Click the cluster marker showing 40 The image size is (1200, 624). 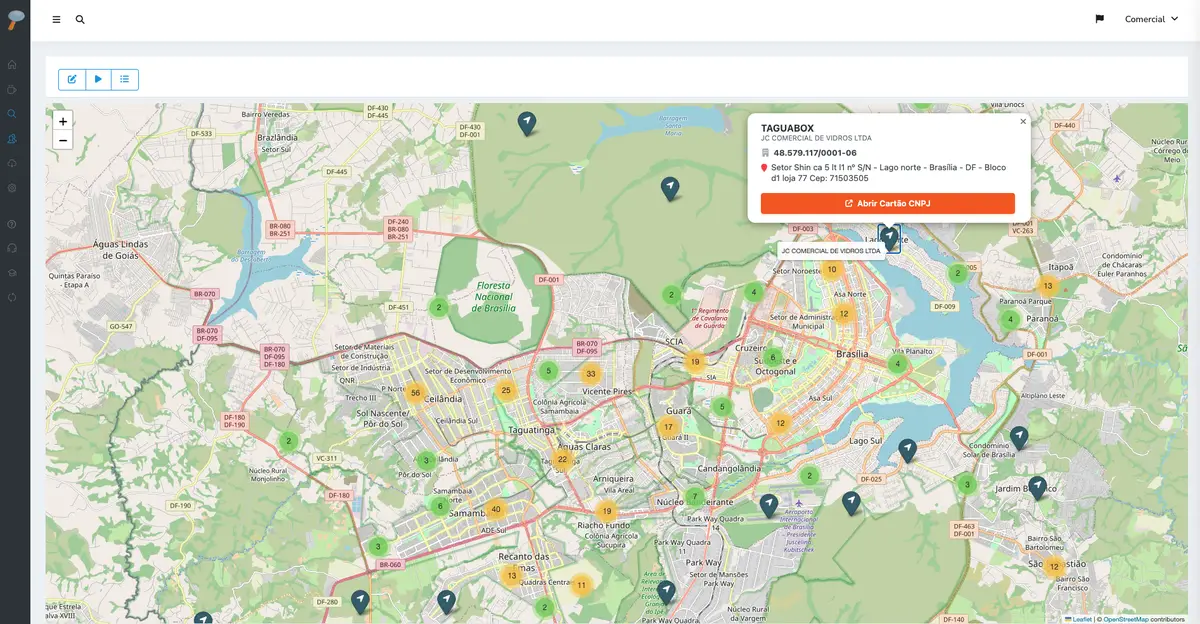[495, 509]
